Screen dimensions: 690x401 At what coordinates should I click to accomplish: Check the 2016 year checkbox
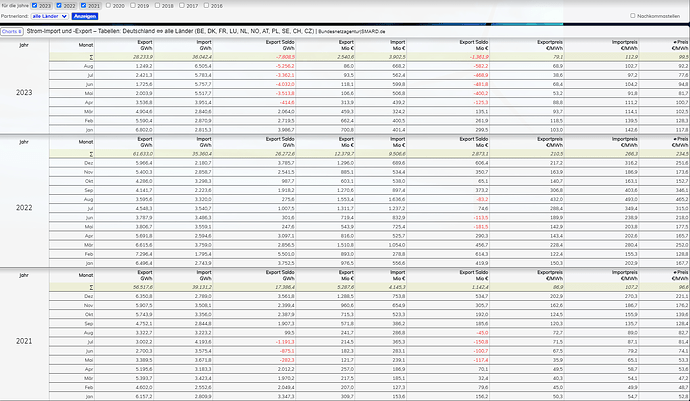coord(206,5)
